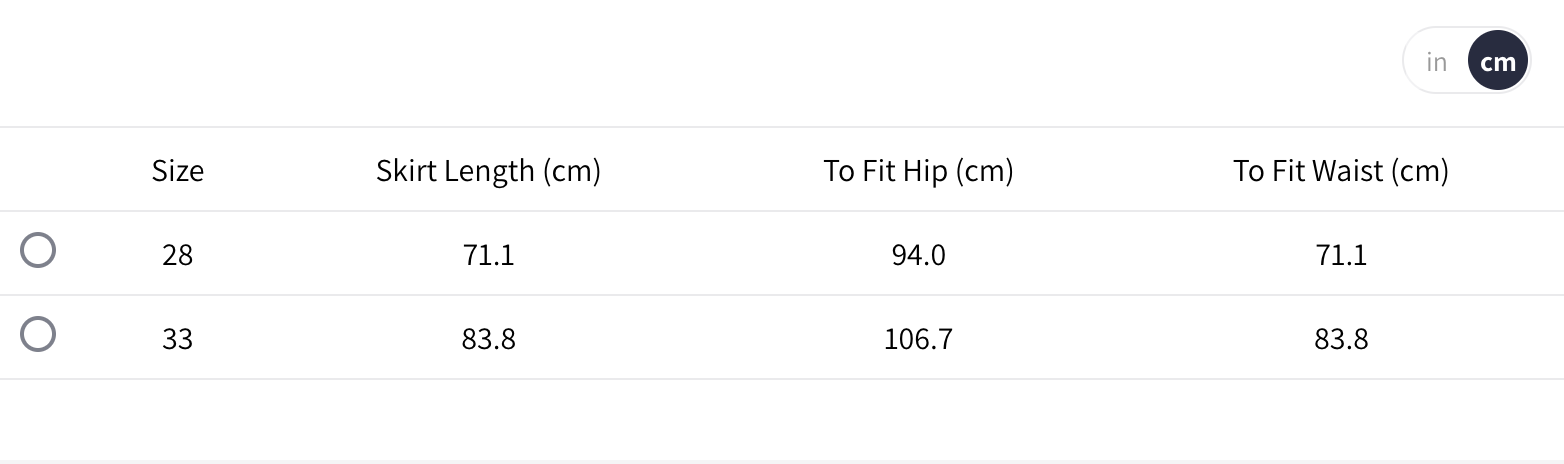Image resolution: width=1564 pixels, height=464 pixels.
Task: Click the Skirt Length (cm) column header
Action: [x=488, y=171]
